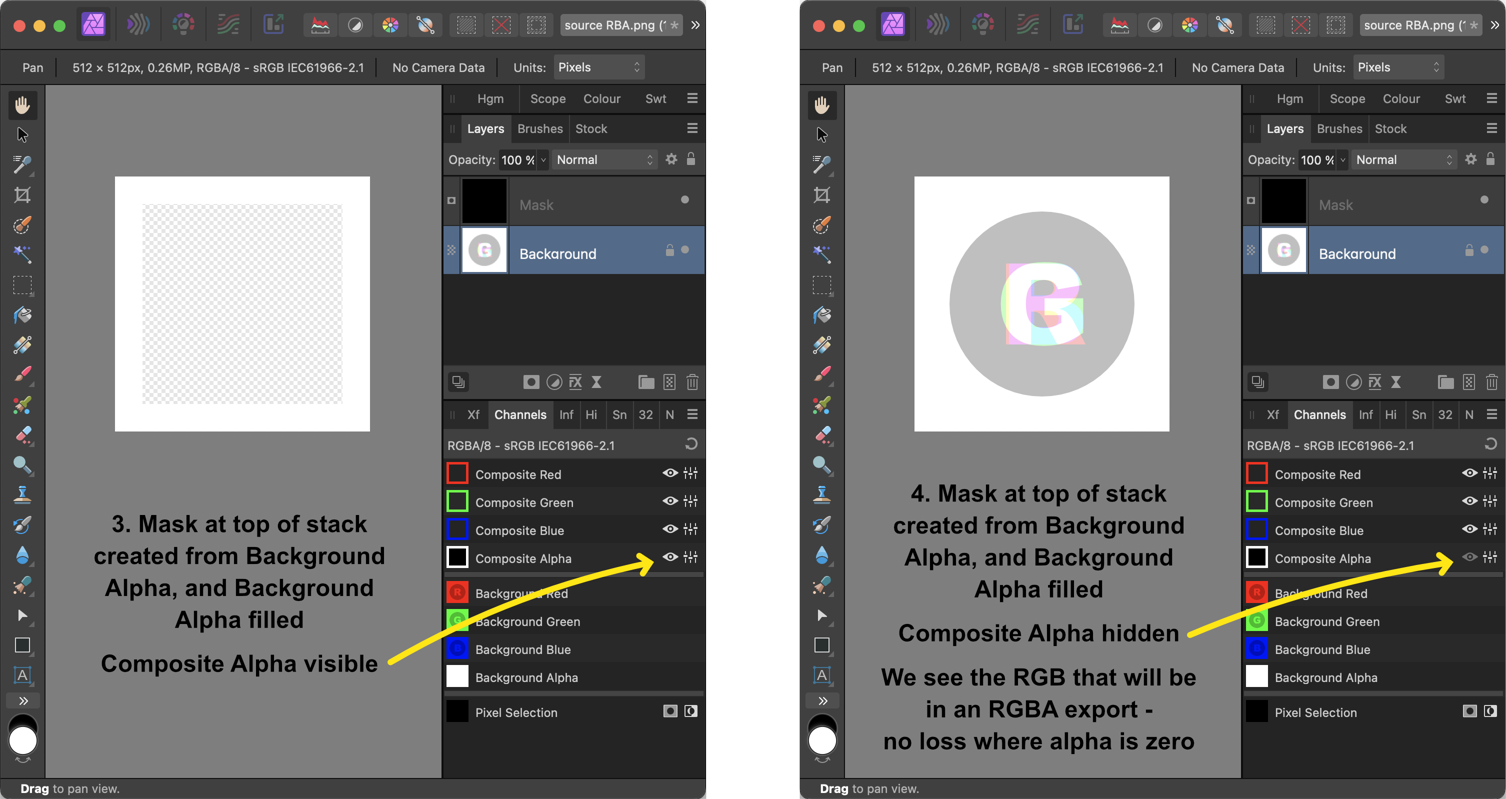Image resolution: width=1506 pixels, height=799 pixels.
Task: Select the Move tool in left window
Action: (22, 135)
